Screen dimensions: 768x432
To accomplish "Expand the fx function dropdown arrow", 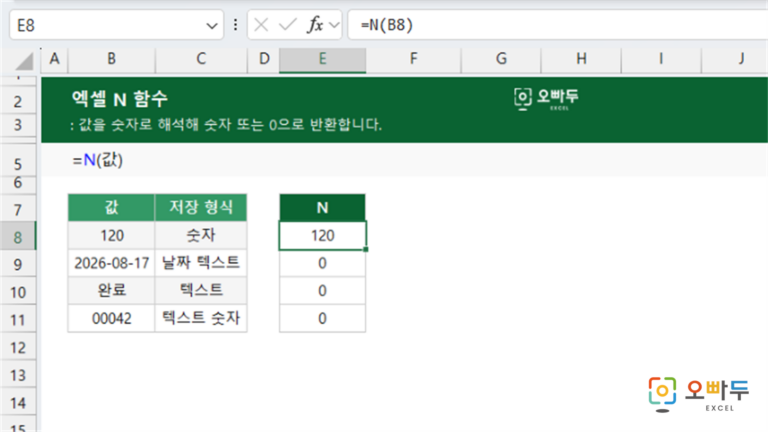I will (x=334, y=25).
